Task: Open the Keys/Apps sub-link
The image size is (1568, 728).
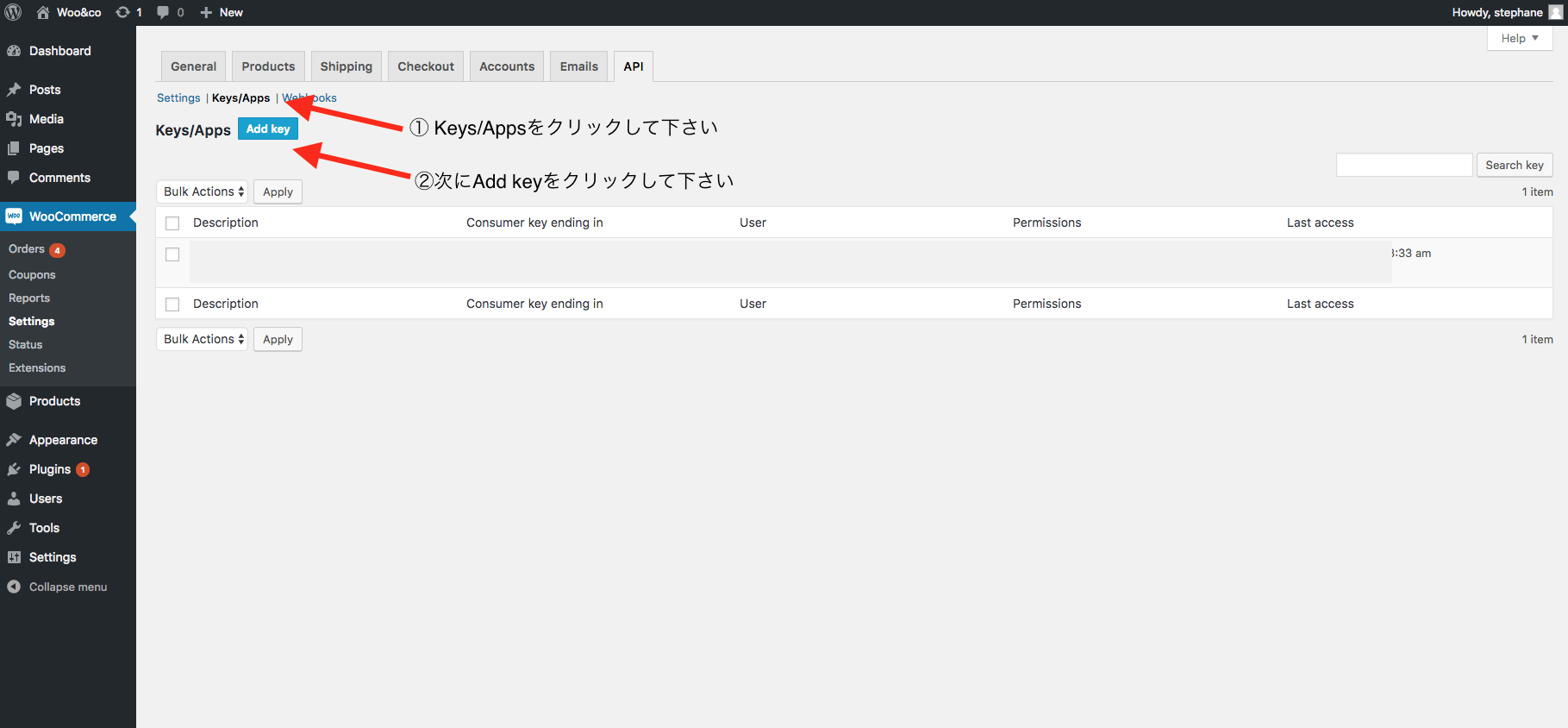Action: [x=241, y=98]
